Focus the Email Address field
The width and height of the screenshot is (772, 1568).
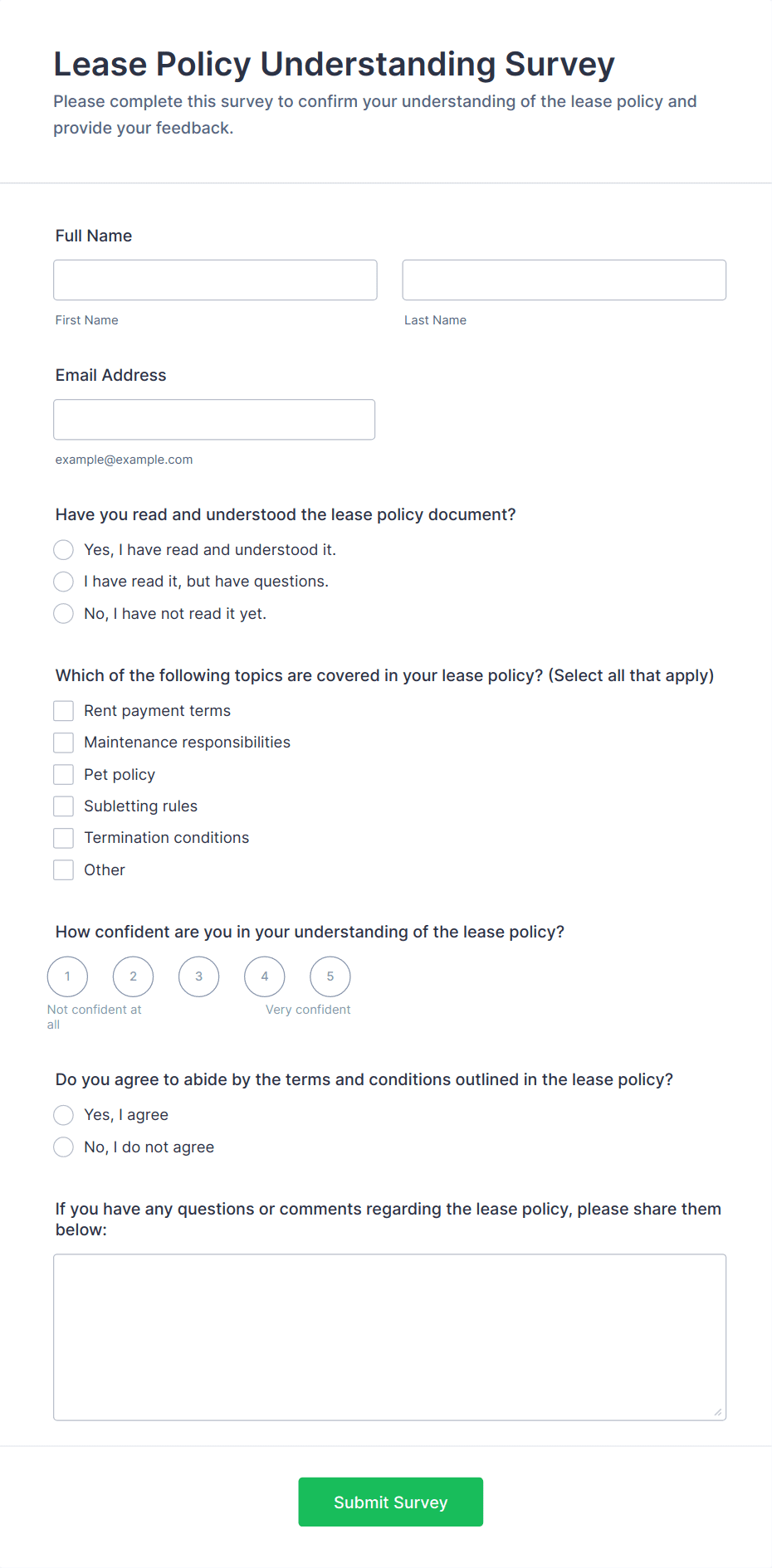click(214, 419)
